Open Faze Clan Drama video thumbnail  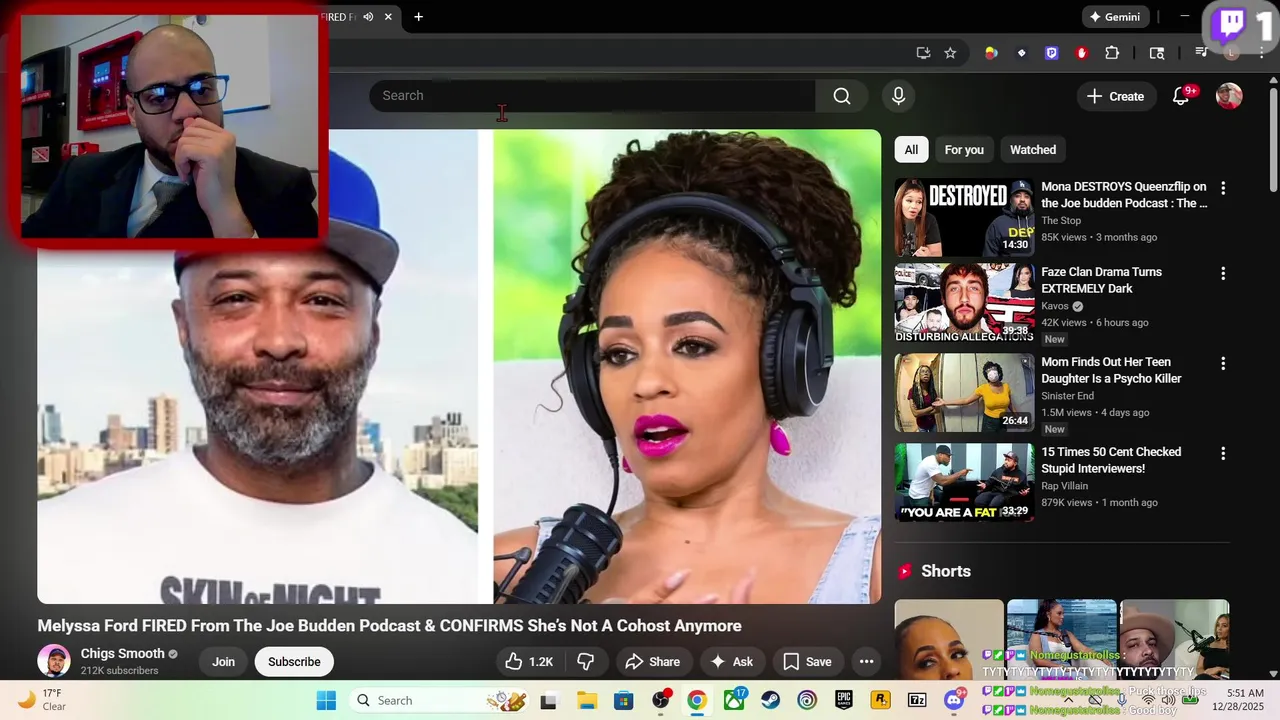[964, 303]
